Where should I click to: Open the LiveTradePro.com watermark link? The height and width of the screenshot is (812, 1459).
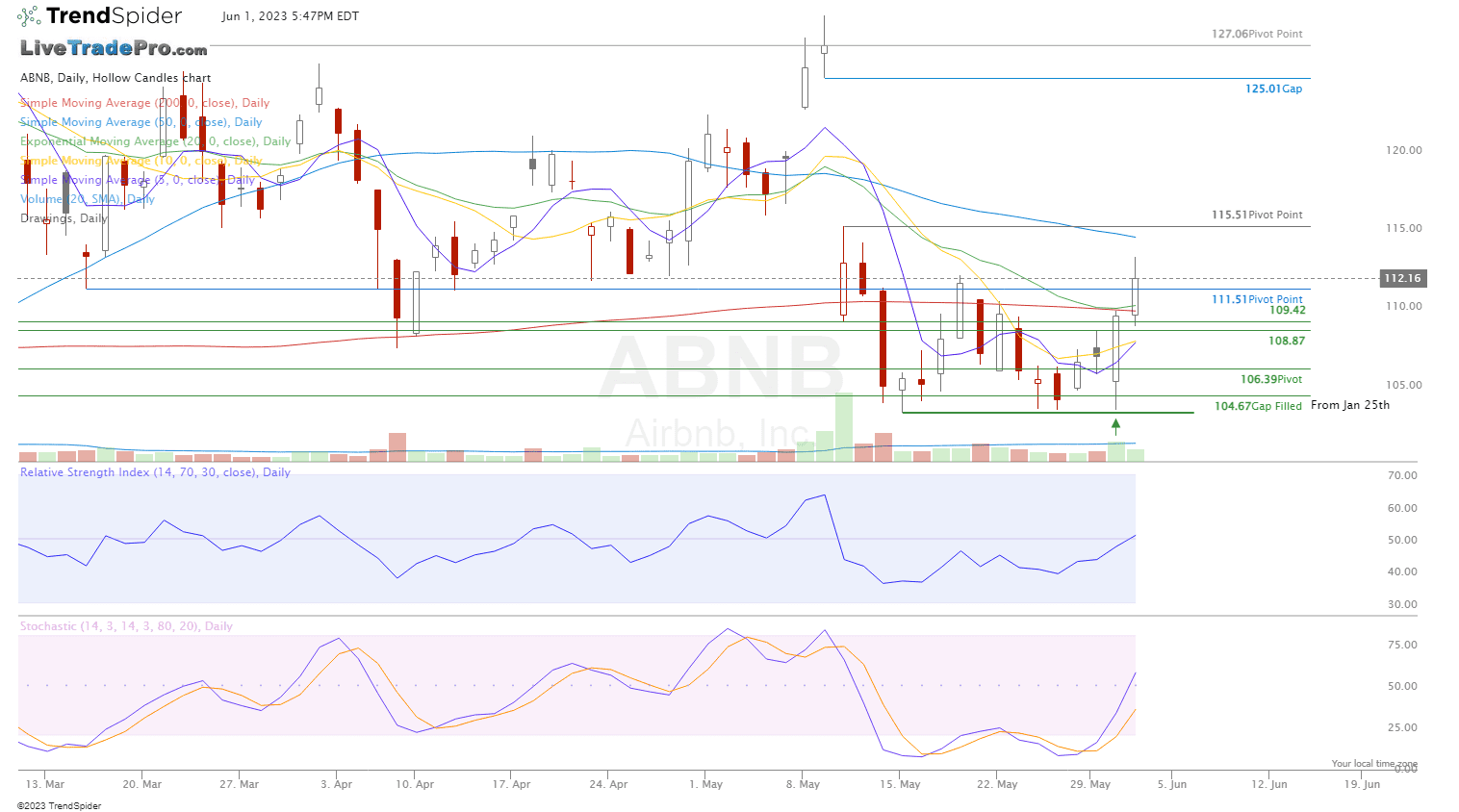[x=114, y=48]
